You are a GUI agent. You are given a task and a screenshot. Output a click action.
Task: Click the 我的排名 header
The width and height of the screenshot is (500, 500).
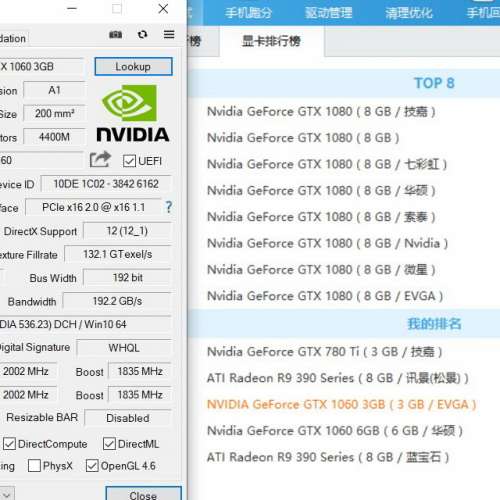click(x=434, y=323)
